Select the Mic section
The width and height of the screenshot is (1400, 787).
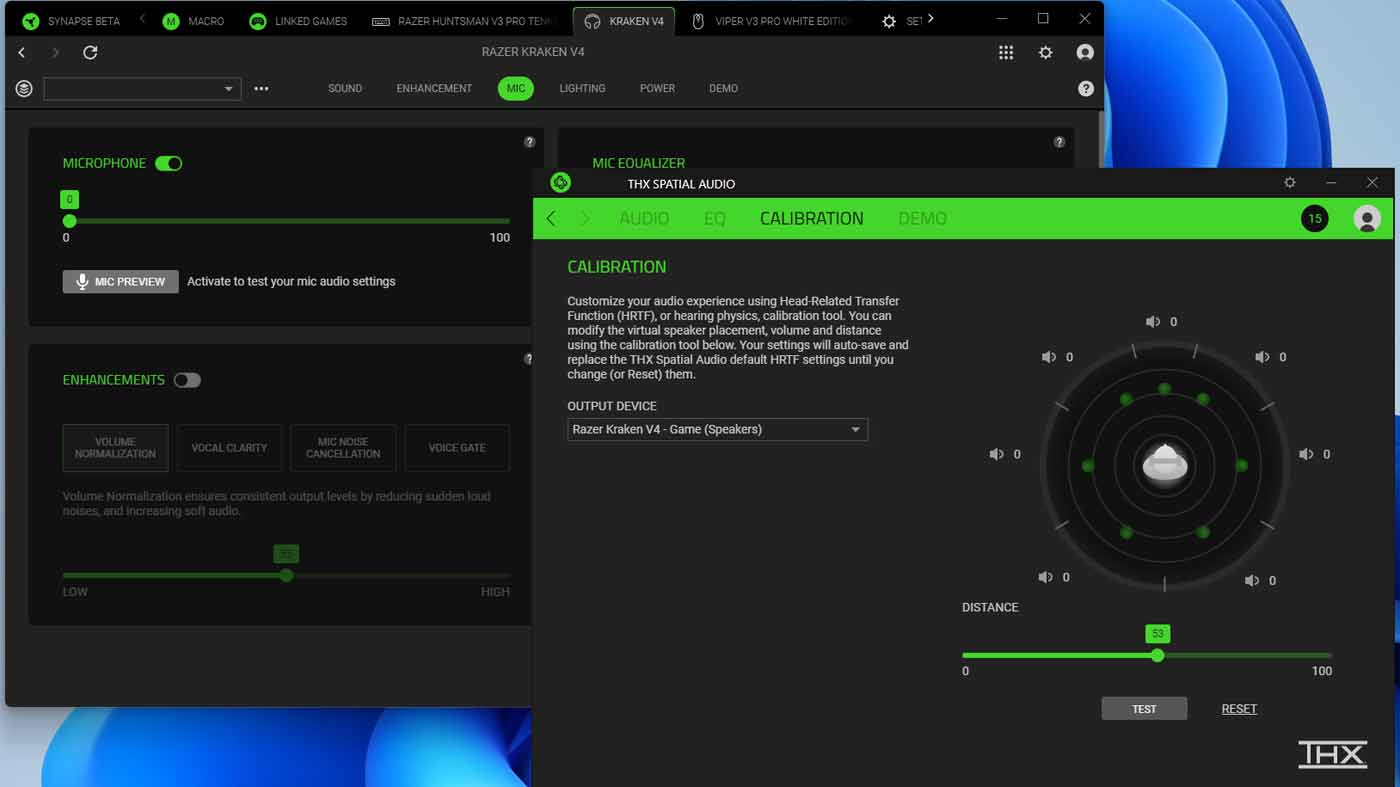[x=516, y=88]
